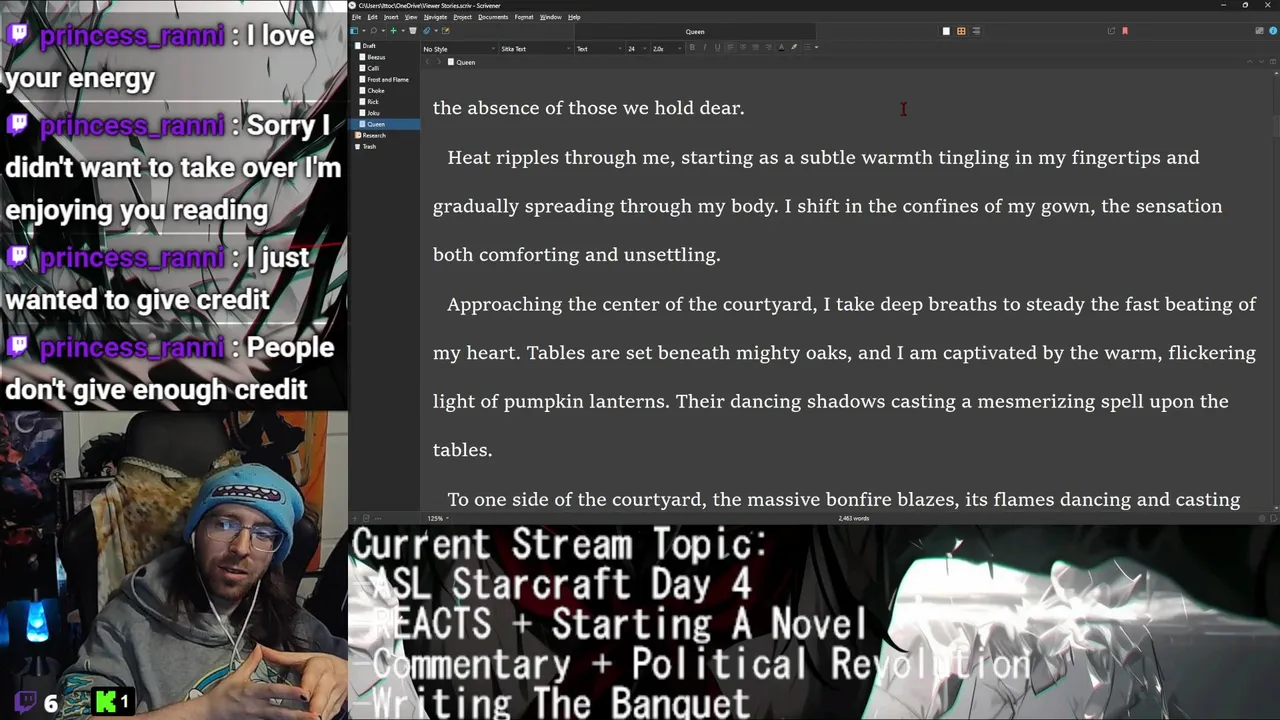Align text left
The image size is (1280, 720).
[x=730, y=48]
